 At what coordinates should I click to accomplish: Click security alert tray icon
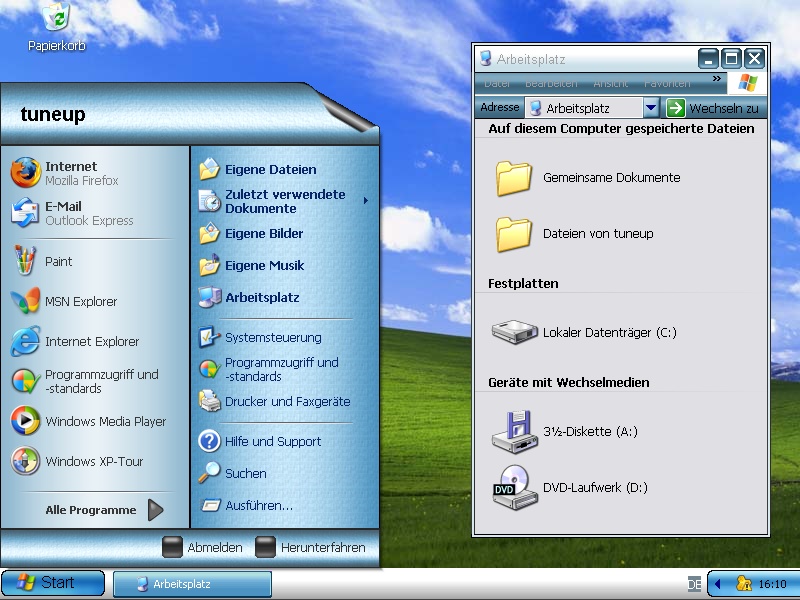[x=743, y=583]
